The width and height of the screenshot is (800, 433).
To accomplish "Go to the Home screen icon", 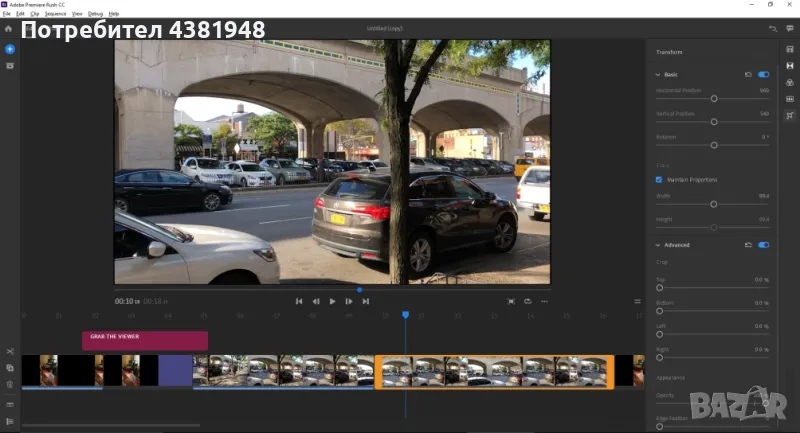I will click(10, 29).
